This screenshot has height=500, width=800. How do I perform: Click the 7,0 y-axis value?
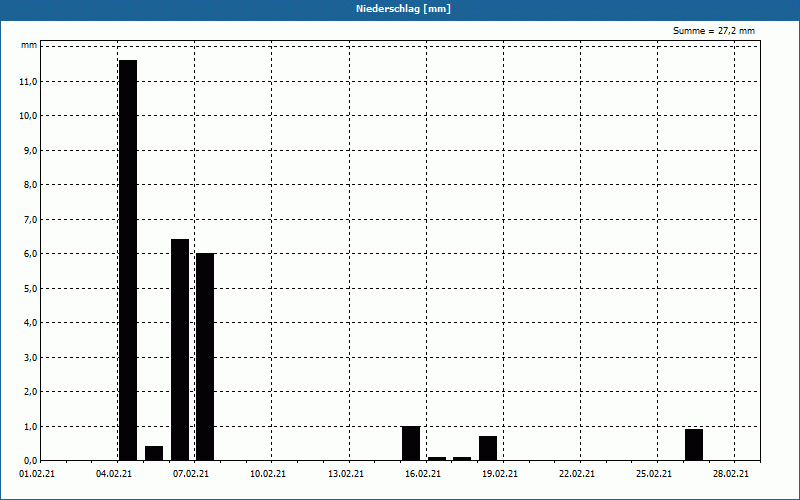[31, 219]
